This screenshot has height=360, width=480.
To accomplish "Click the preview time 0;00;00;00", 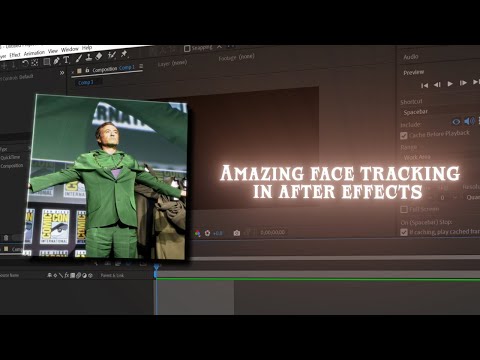I will pyautogui.click(x=273, y=232).
